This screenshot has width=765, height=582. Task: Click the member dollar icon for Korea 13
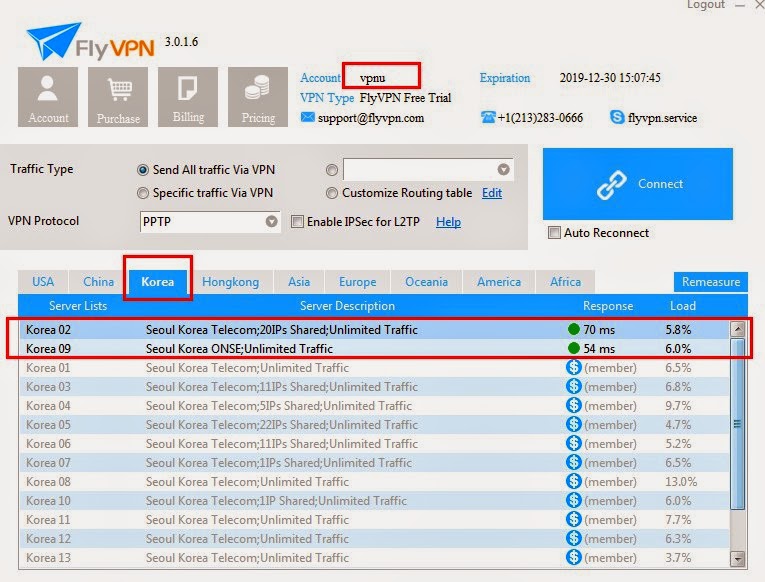[574, 557]
